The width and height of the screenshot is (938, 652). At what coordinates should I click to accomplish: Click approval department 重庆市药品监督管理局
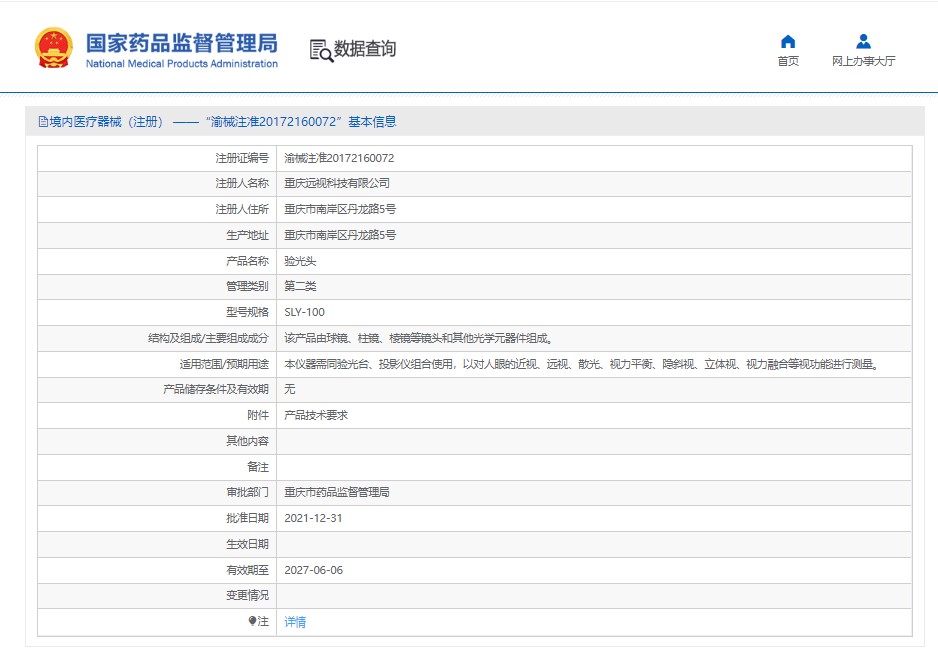(337, 492)
